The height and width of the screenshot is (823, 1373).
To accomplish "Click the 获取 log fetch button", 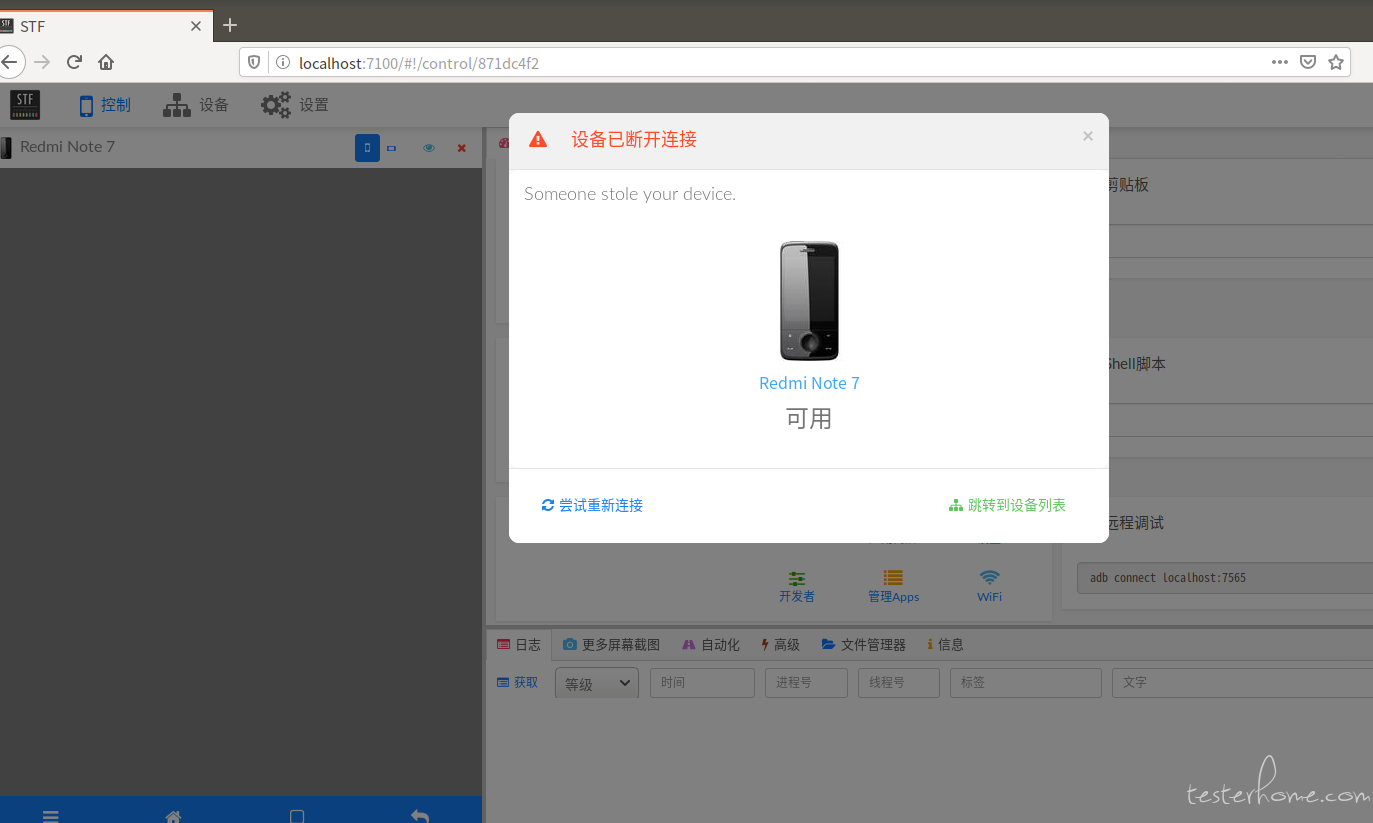I will point(518,683).
